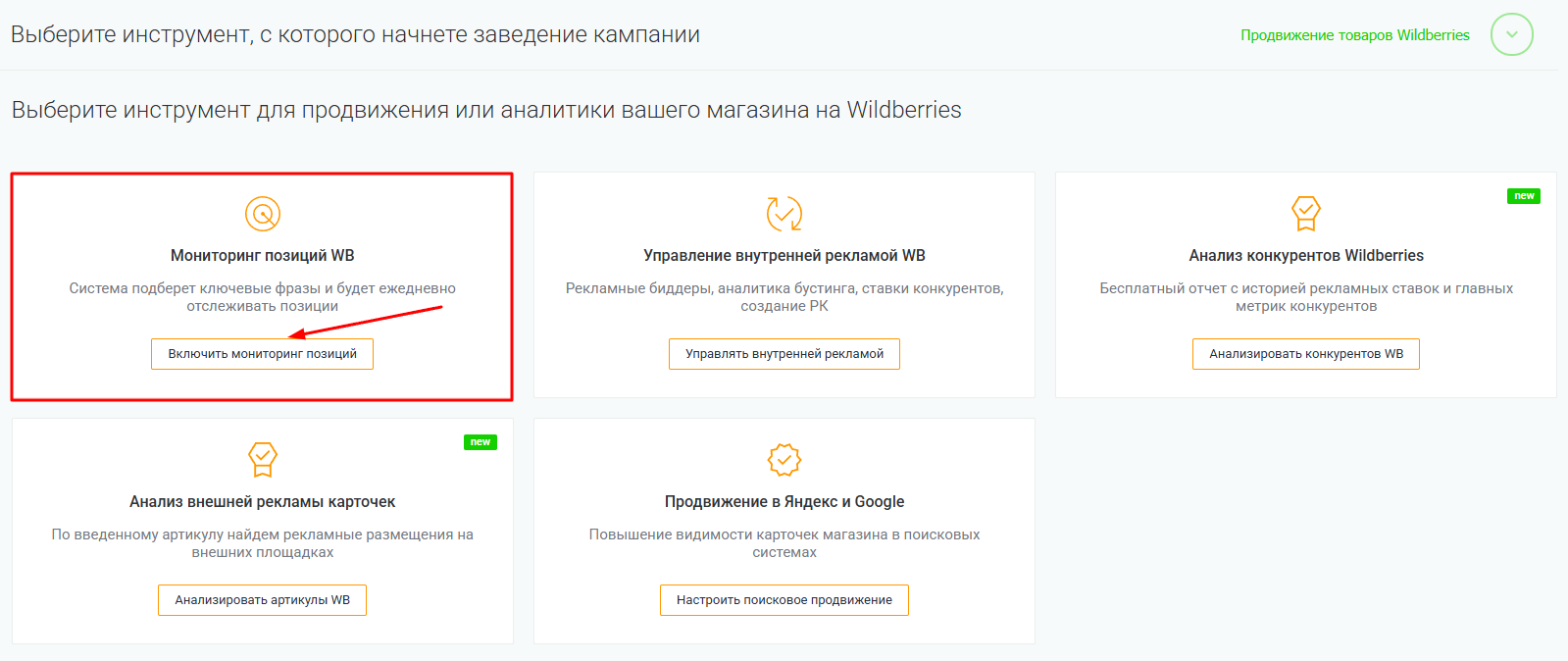The width and height of the screenshot is (1568, 661).
Task: Click the badge checkmark icon above Продвижение в Яндекс и Google
Action: click(784, 459)
